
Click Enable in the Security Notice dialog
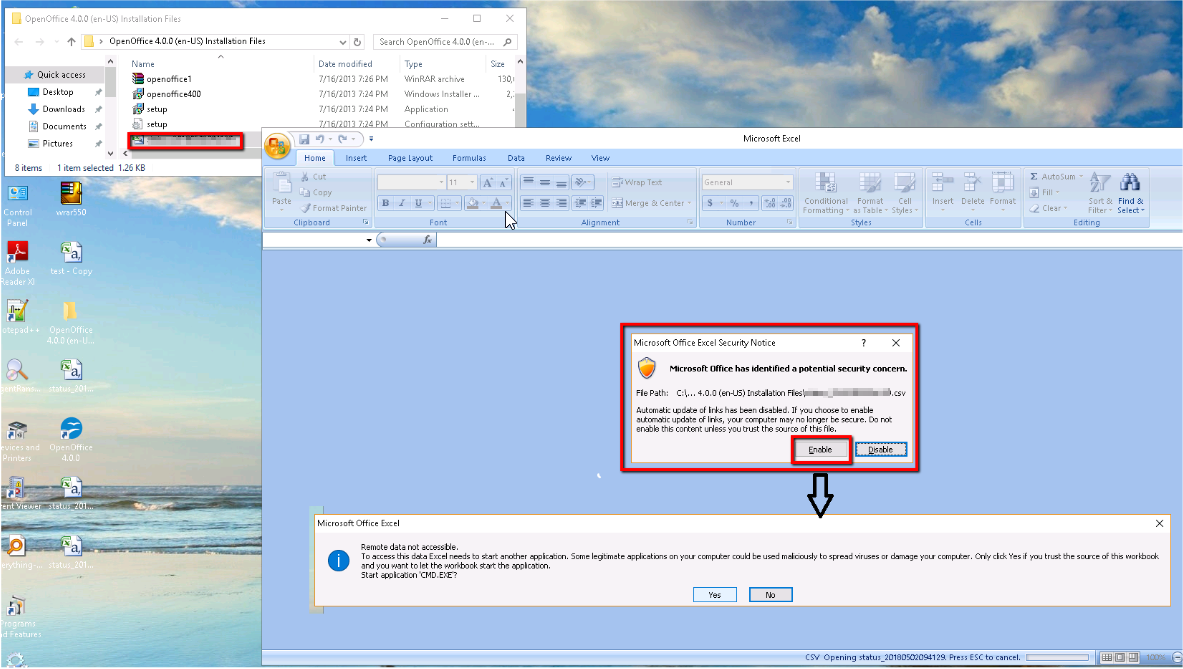coord(820,450)
